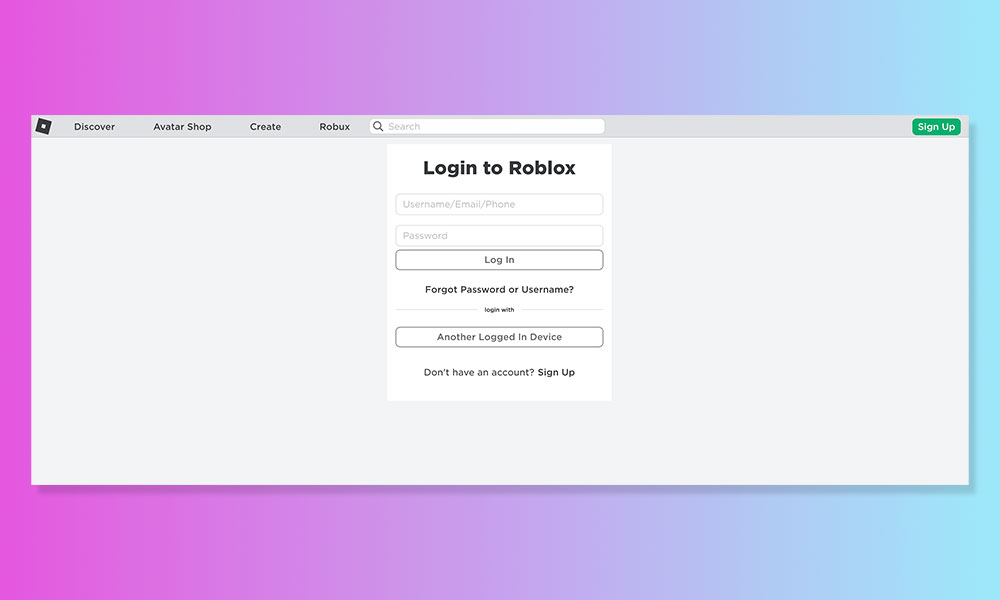Go to the Create section
This screenshot has width=1000, height=600.
click(x=265, y=127)
